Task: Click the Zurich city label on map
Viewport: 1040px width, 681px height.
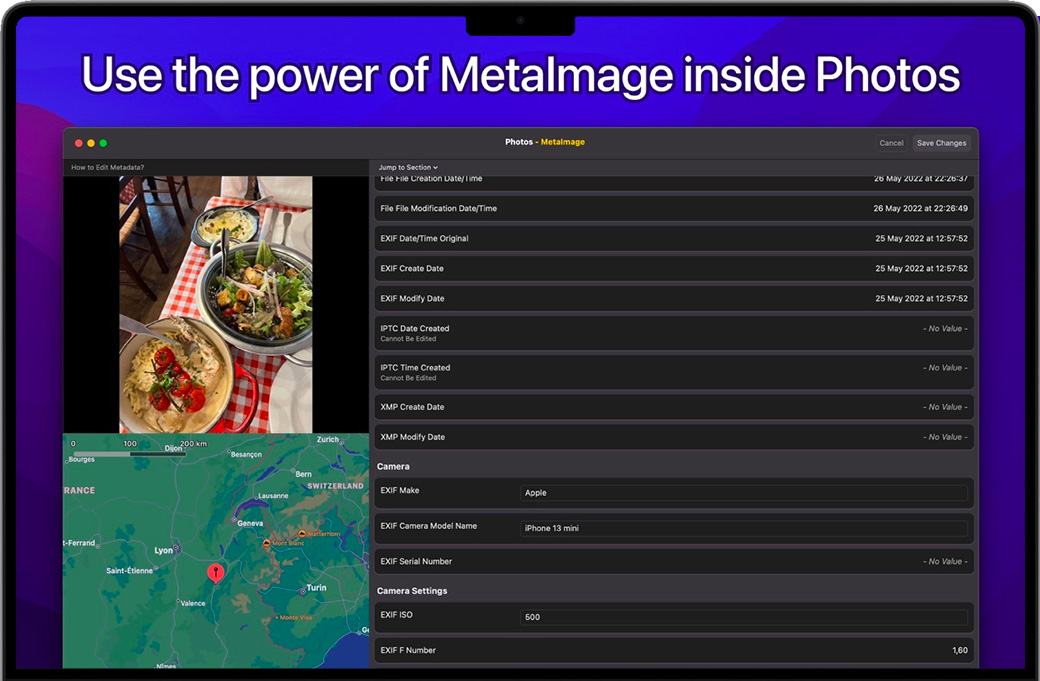Action: 328,439
